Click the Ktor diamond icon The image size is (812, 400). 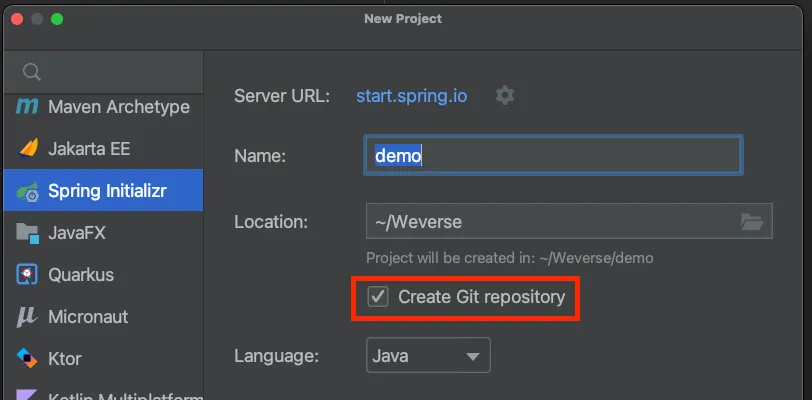click(x=27, y=358)
